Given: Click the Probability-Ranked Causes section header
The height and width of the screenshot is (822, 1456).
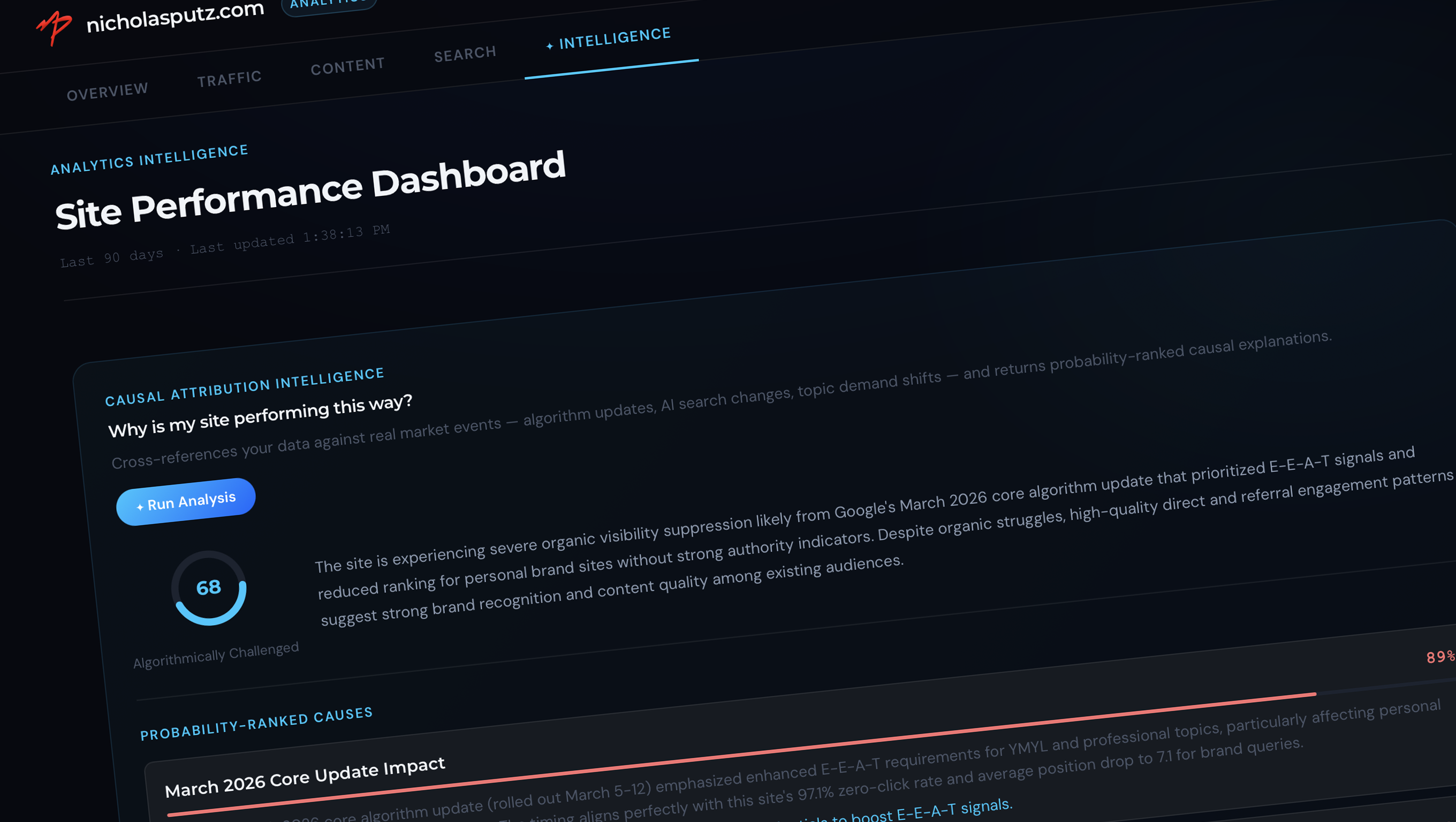Looking at the screenshot, I should click(256, 723).
